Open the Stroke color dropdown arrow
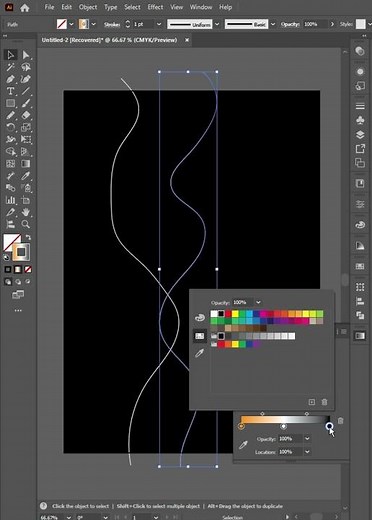Viewport: 372px width, 520px height. [x=94, y=24]
